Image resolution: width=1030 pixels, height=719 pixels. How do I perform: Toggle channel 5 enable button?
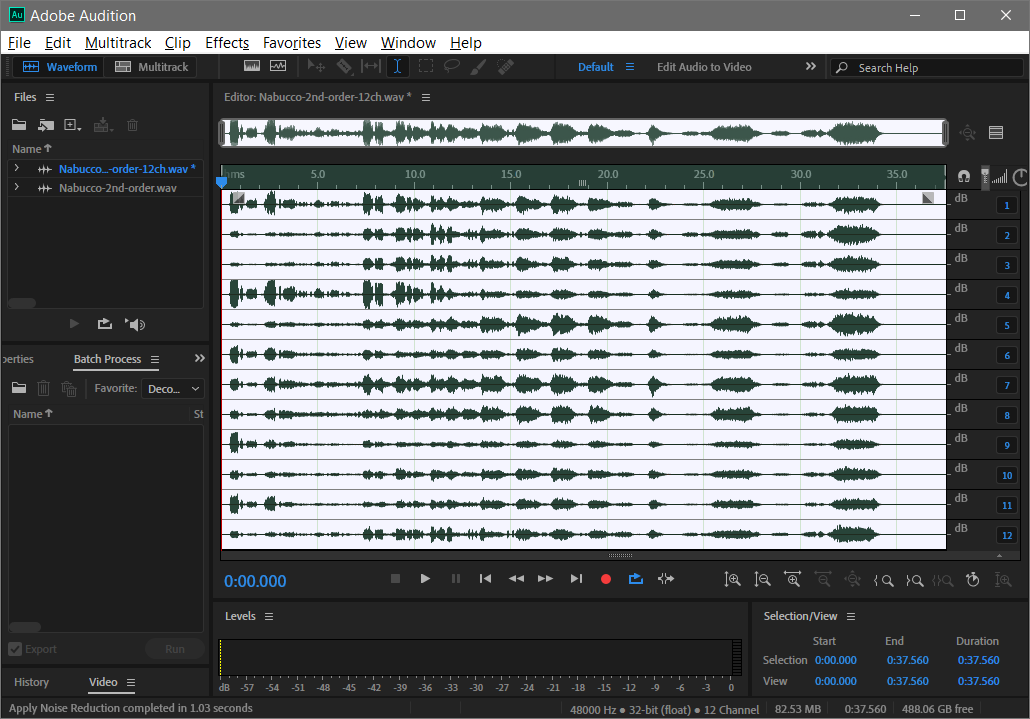[1006, 326]
